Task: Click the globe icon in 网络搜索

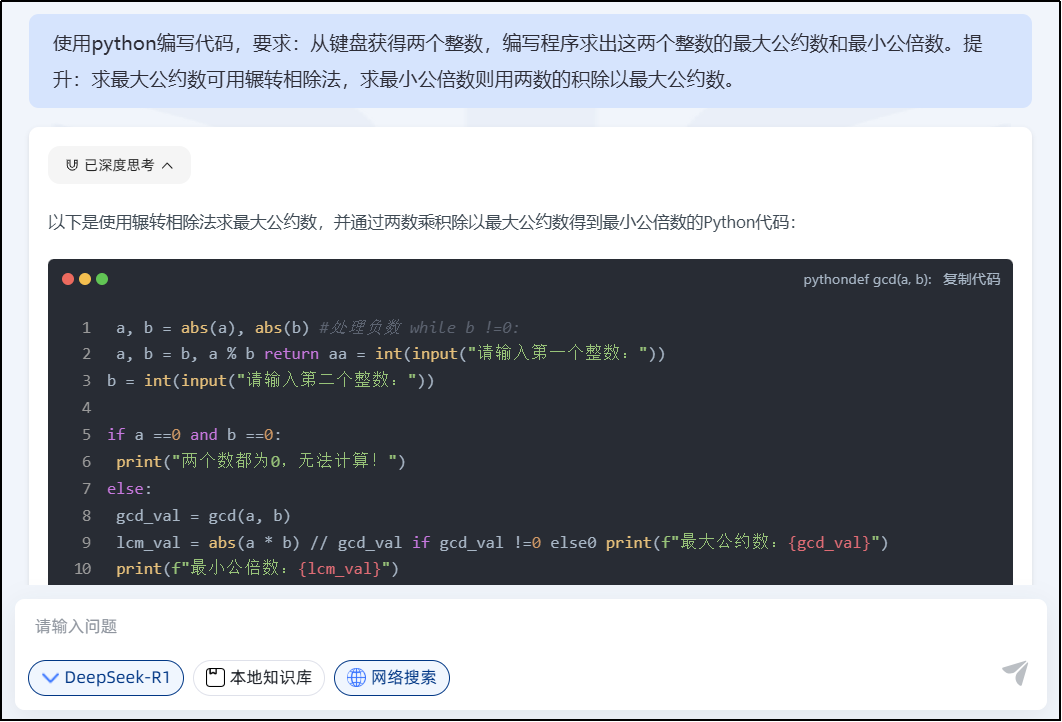Action: (356, 677)
